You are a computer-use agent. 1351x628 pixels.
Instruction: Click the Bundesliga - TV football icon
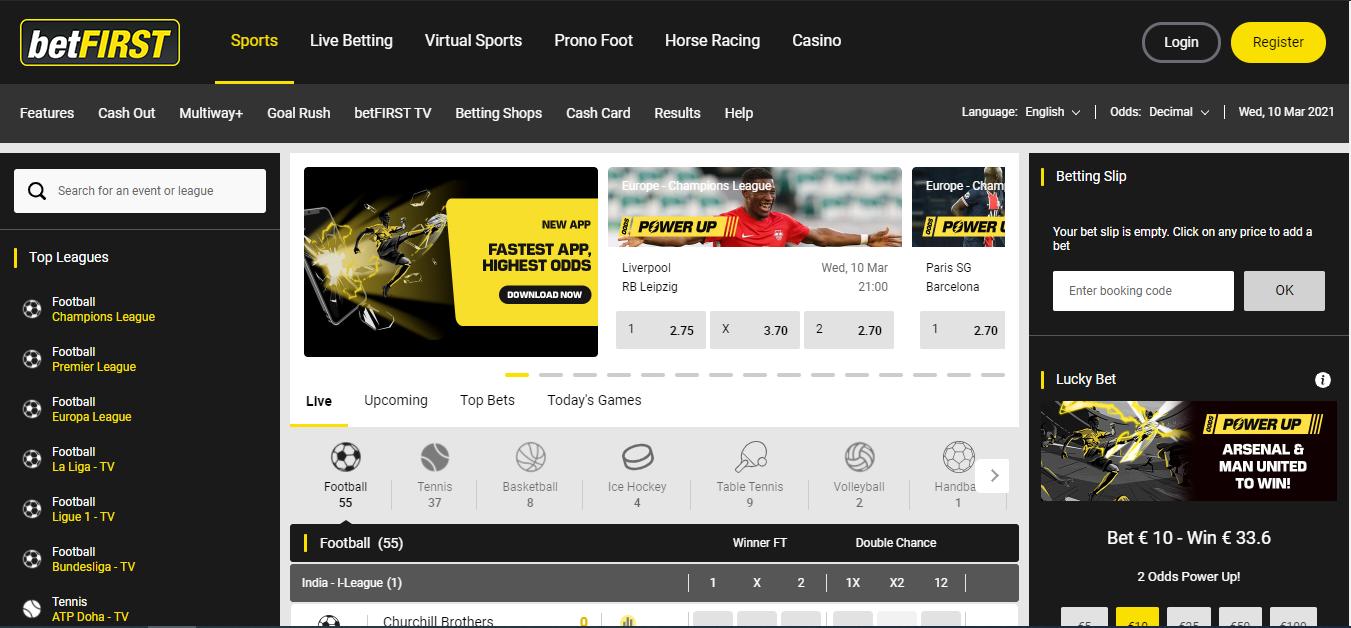(32, 559)
